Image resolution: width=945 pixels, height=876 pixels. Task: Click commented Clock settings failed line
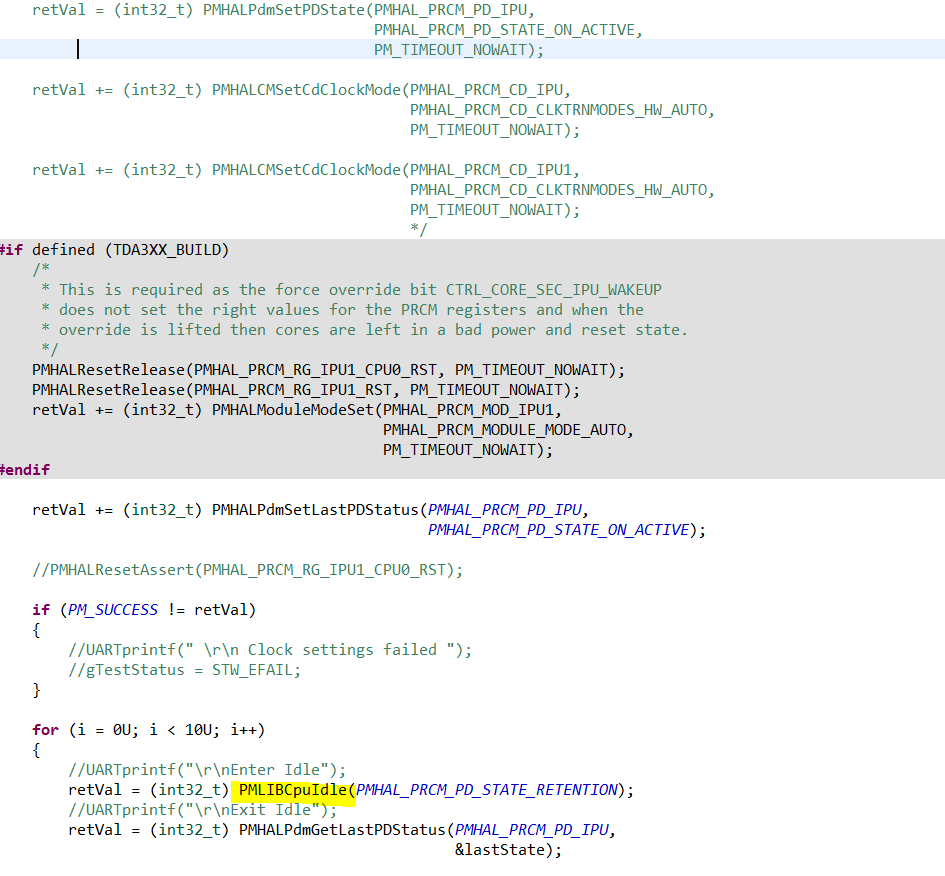coord(270,650)
